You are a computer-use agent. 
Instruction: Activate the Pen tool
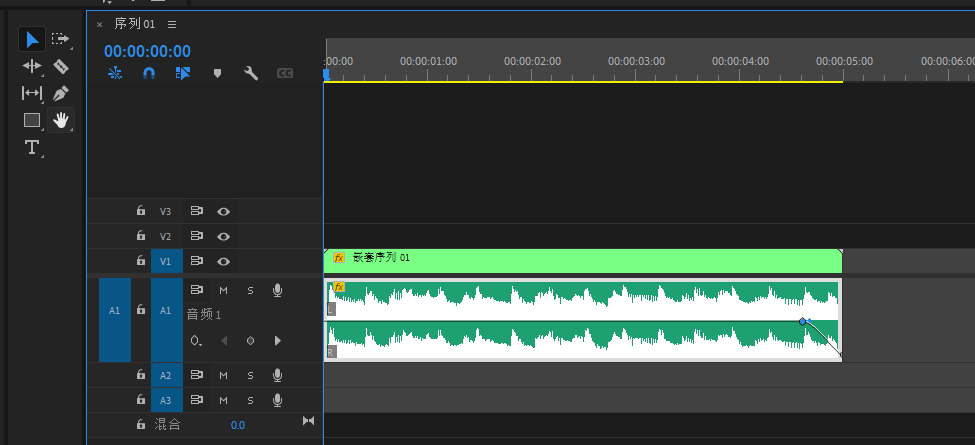tap(61, 93)
